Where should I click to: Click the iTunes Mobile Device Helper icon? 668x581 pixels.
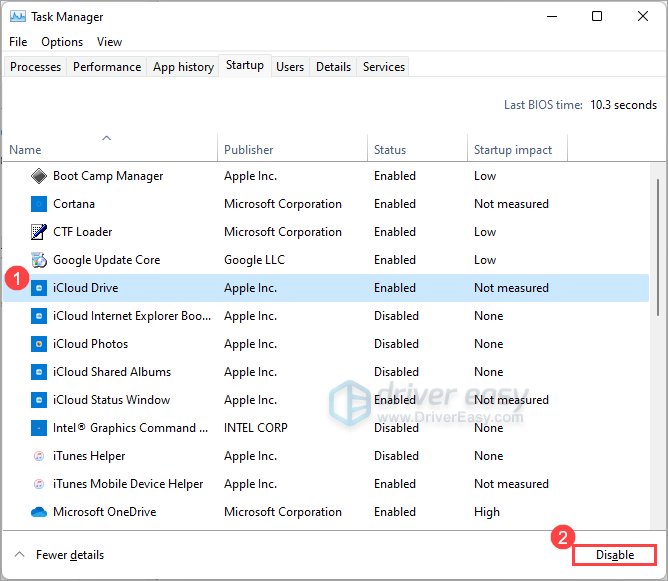pos(39,484)
